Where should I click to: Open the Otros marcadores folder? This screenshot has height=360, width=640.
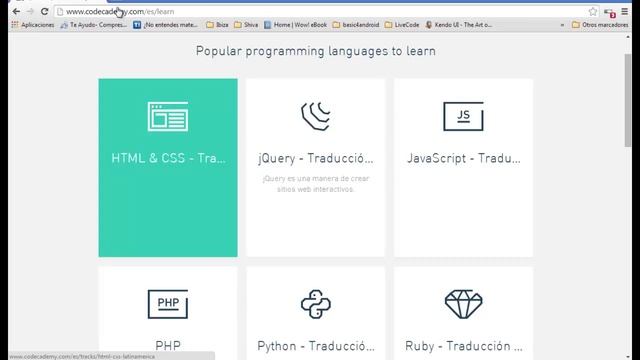[600, 25]
